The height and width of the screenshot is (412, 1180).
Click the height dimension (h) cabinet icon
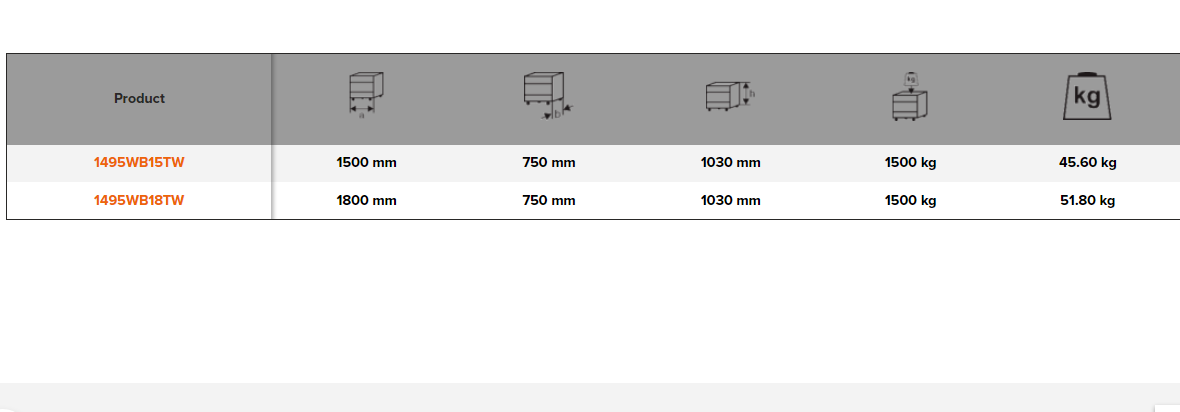(x=730, y=97)
